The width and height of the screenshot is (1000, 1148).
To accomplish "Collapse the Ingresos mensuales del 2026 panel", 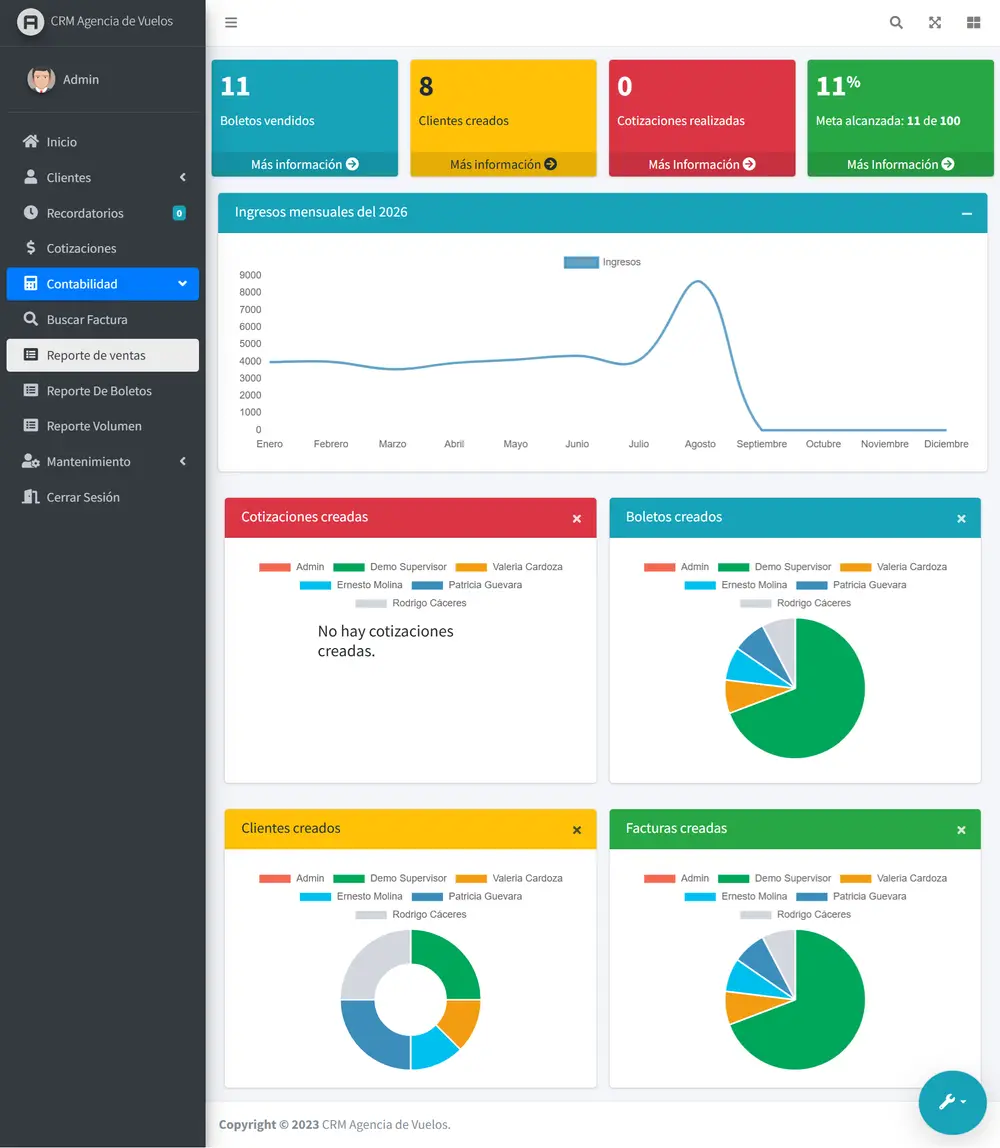I will [967, 214].
